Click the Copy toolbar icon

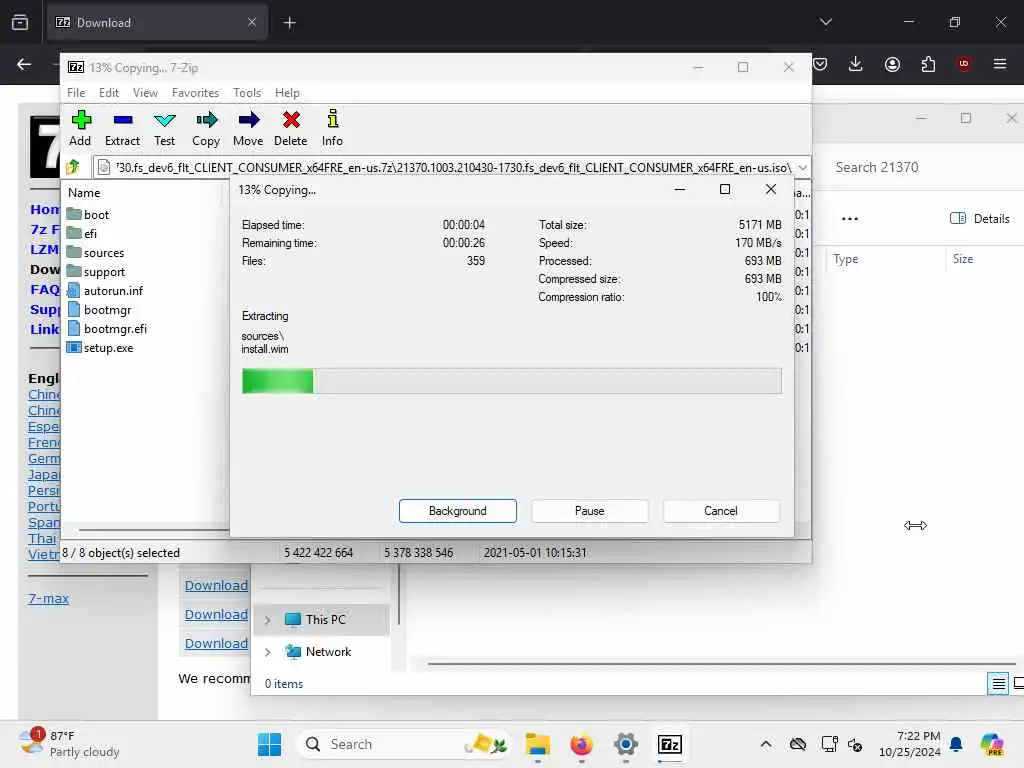[x=206, y=128]
